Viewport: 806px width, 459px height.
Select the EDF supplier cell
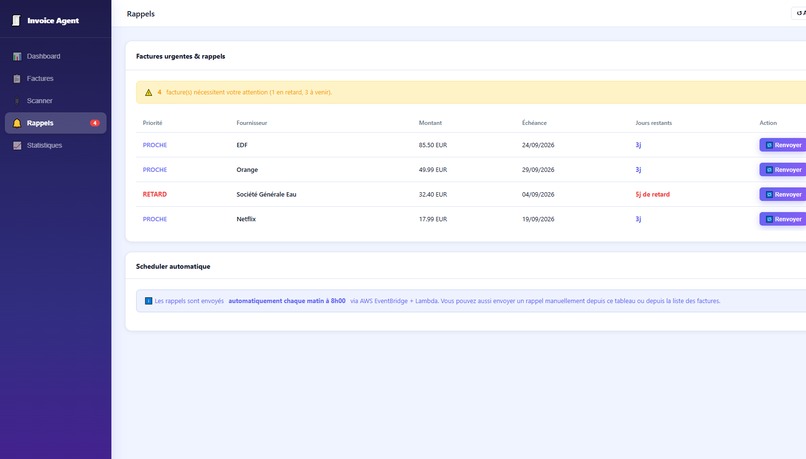[x=242, y=145]
